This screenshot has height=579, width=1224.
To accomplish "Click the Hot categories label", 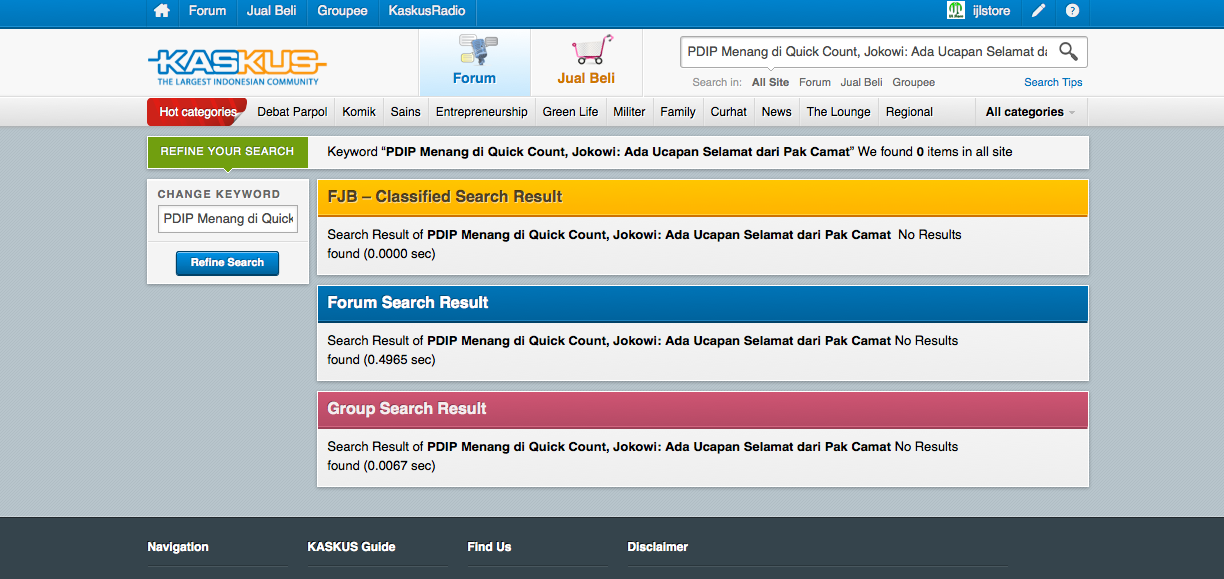I will pos(197,112).
